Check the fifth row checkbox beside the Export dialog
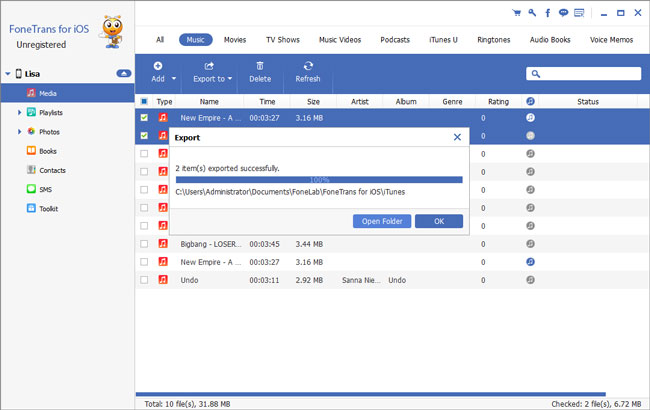Viewport: 650px width, 410px height. click(x=144, y=190)
